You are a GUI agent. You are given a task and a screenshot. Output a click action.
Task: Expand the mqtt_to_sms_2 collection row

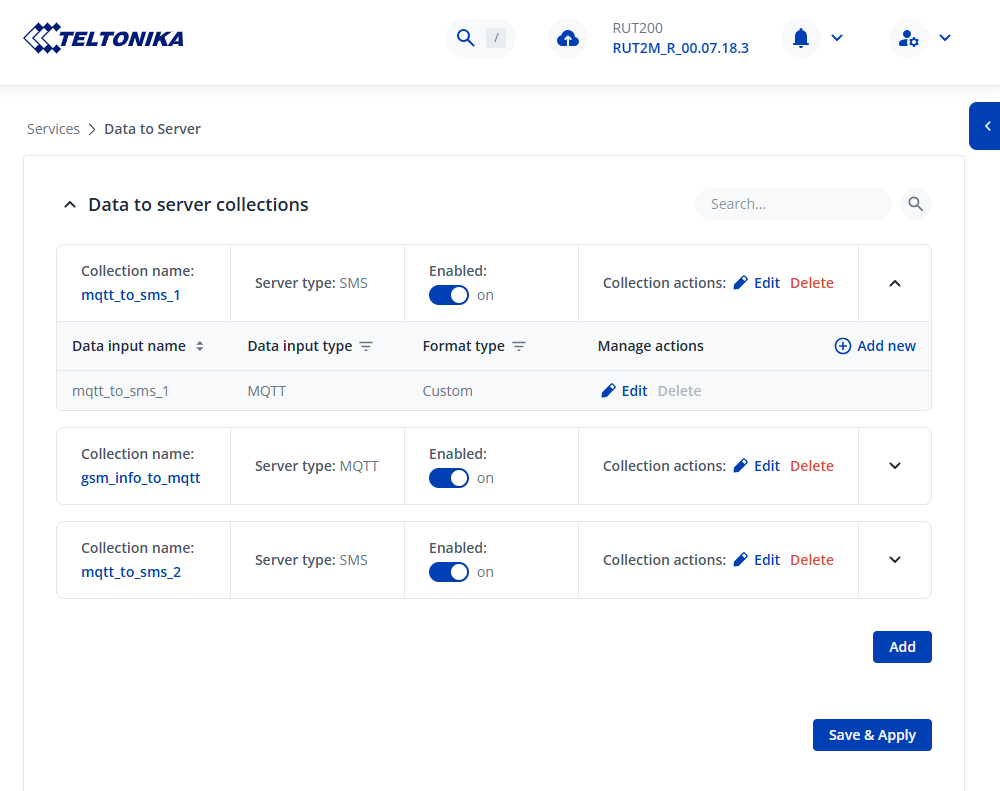pos(895,560)
